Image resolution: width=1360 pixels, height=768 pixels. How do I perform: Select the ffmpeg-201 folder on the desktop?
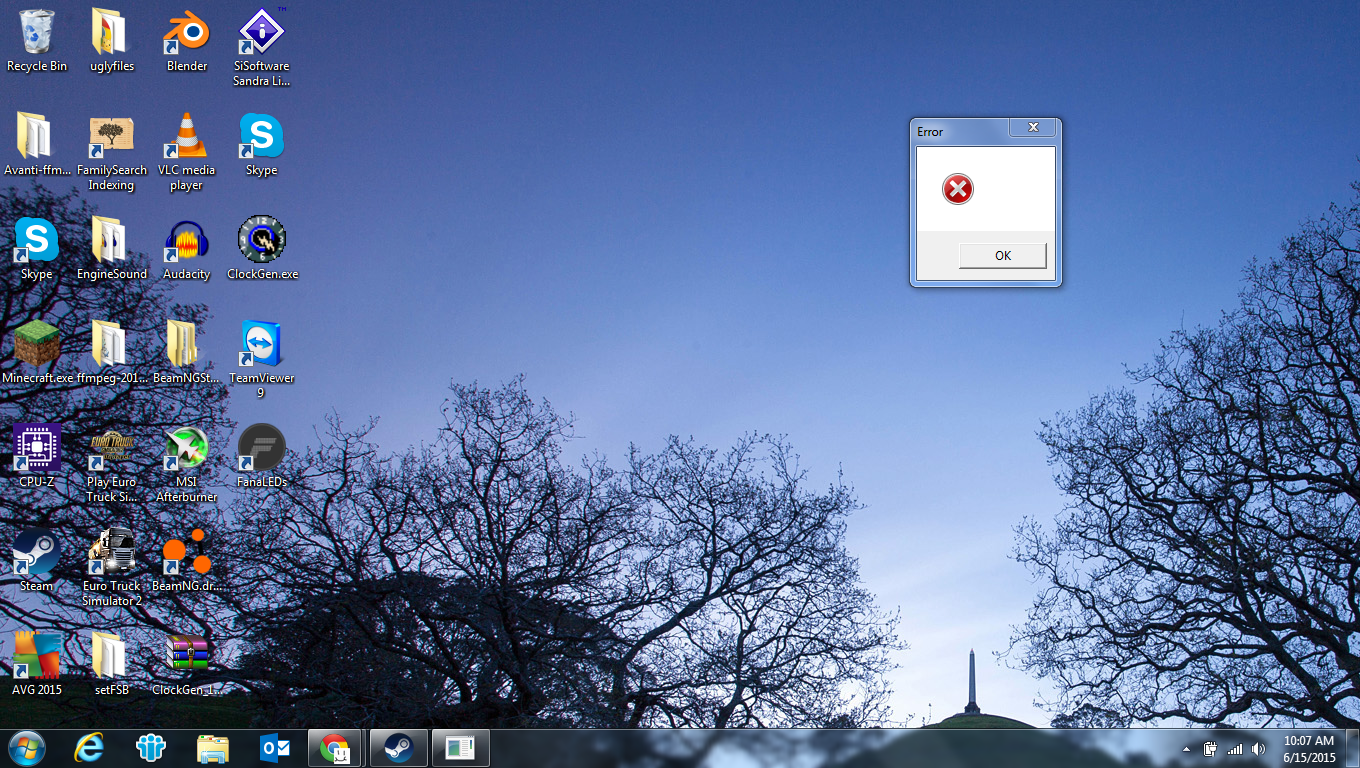pos(111,353)
